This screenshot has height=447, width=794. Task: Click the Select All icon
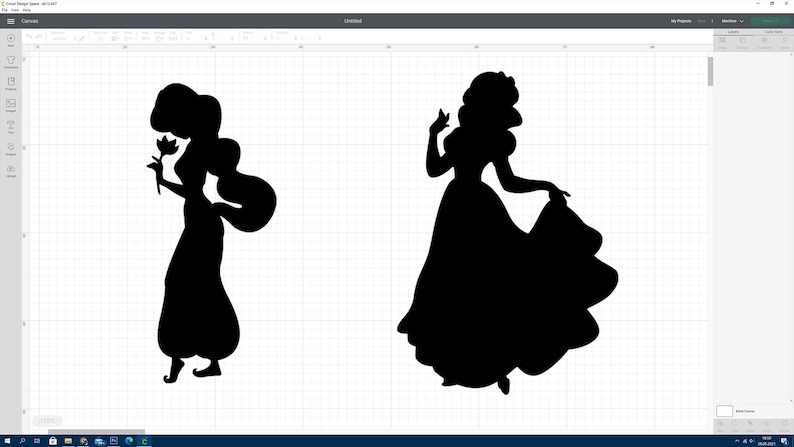point(100,38)
